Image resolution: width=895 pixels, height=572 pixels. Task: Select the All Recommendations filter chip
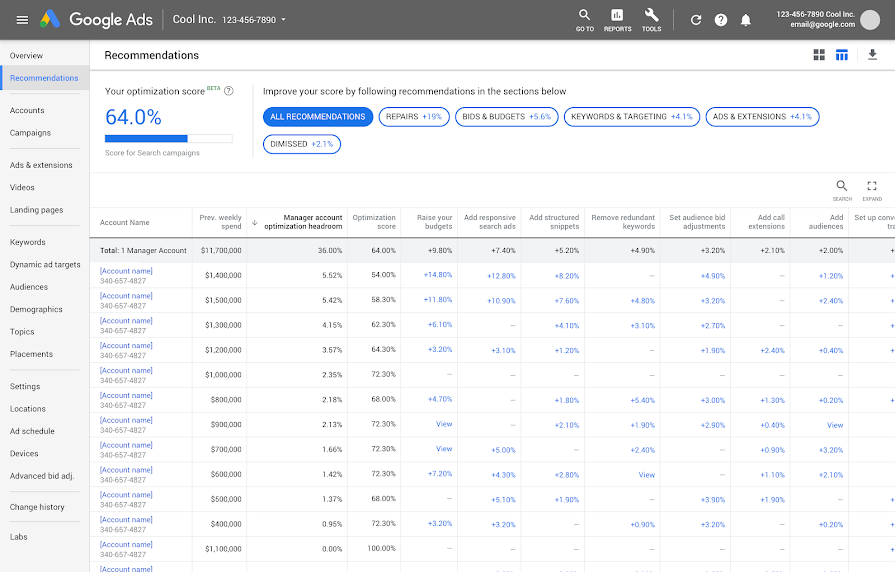coord(318,117)
